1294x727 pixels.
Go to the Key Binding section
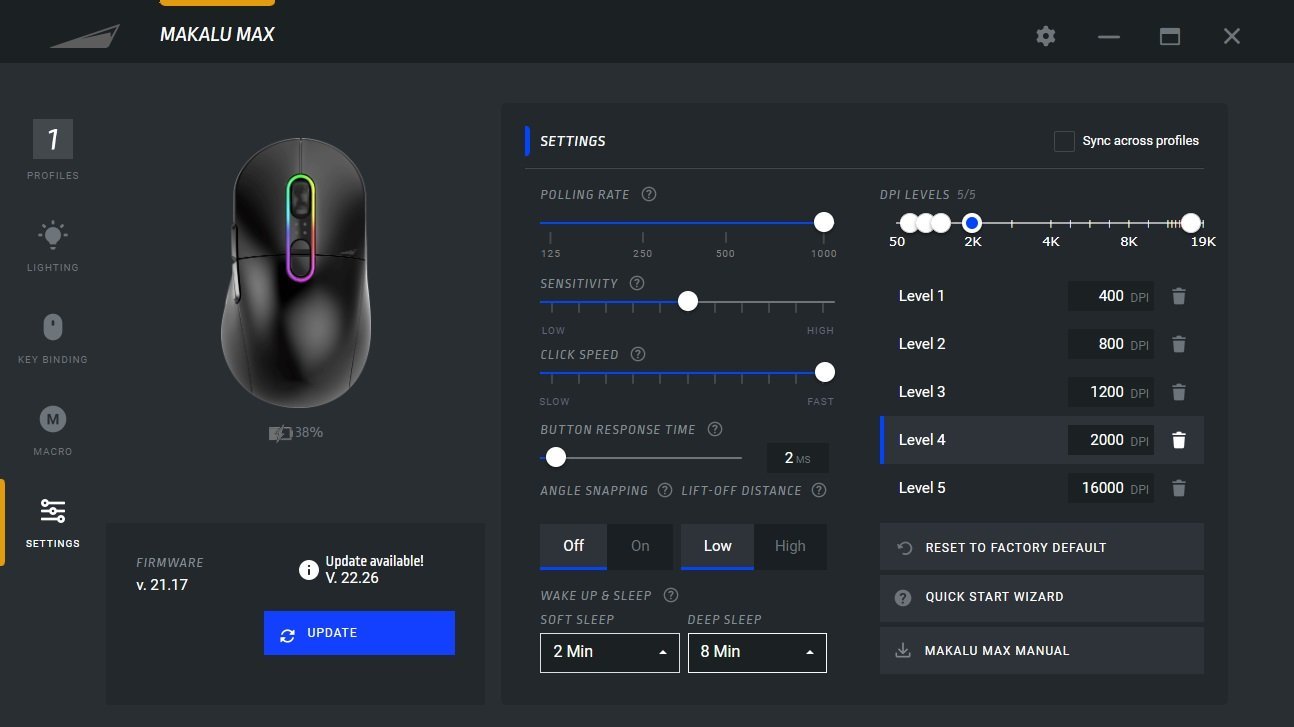[x=53, y=338]
